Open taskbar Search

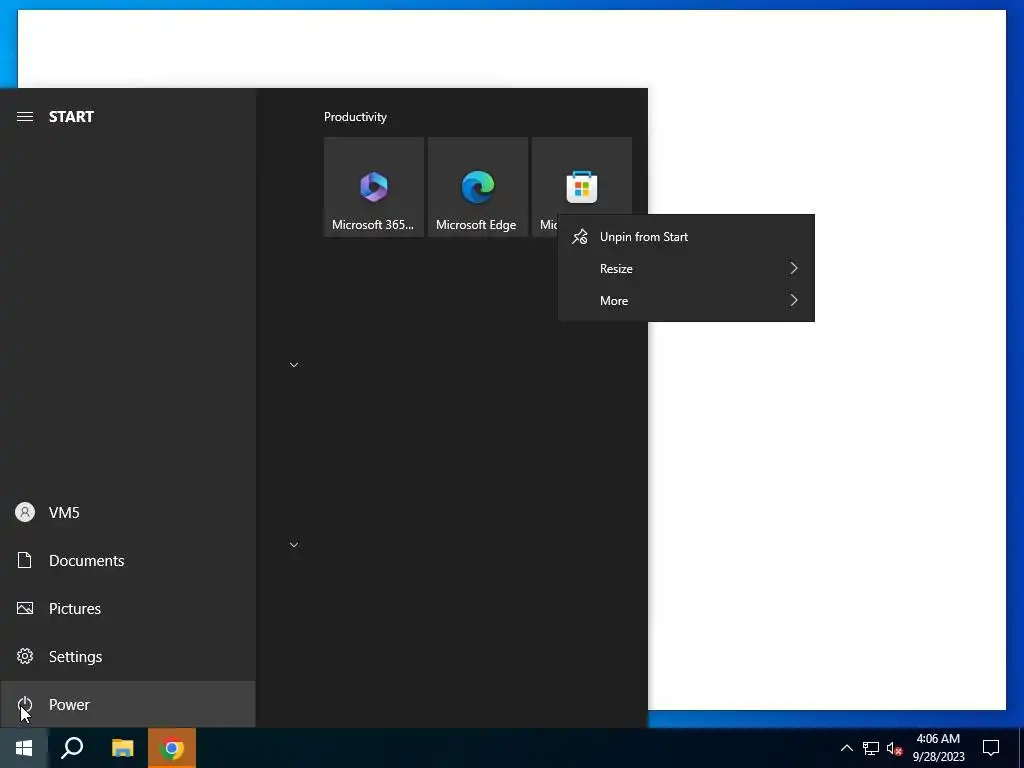[x=72, y=748]
